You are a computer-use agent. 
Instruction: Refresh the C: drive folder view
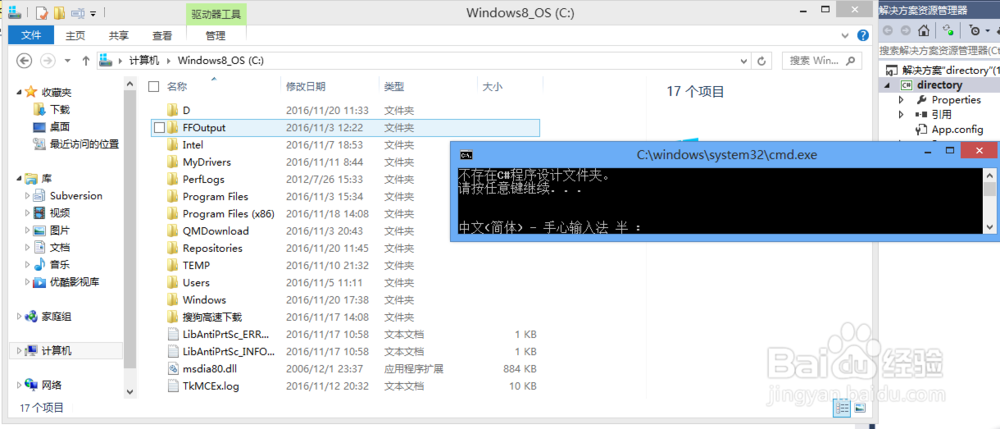(x=761, y=61)
